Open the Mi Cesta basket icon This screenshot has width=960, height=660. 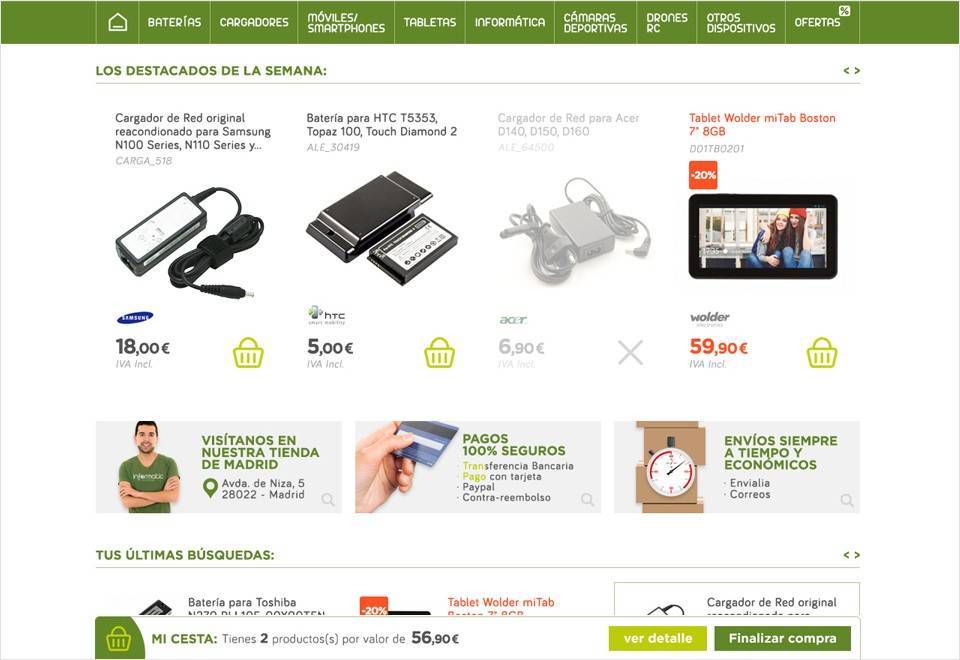[x=119, y=640]
